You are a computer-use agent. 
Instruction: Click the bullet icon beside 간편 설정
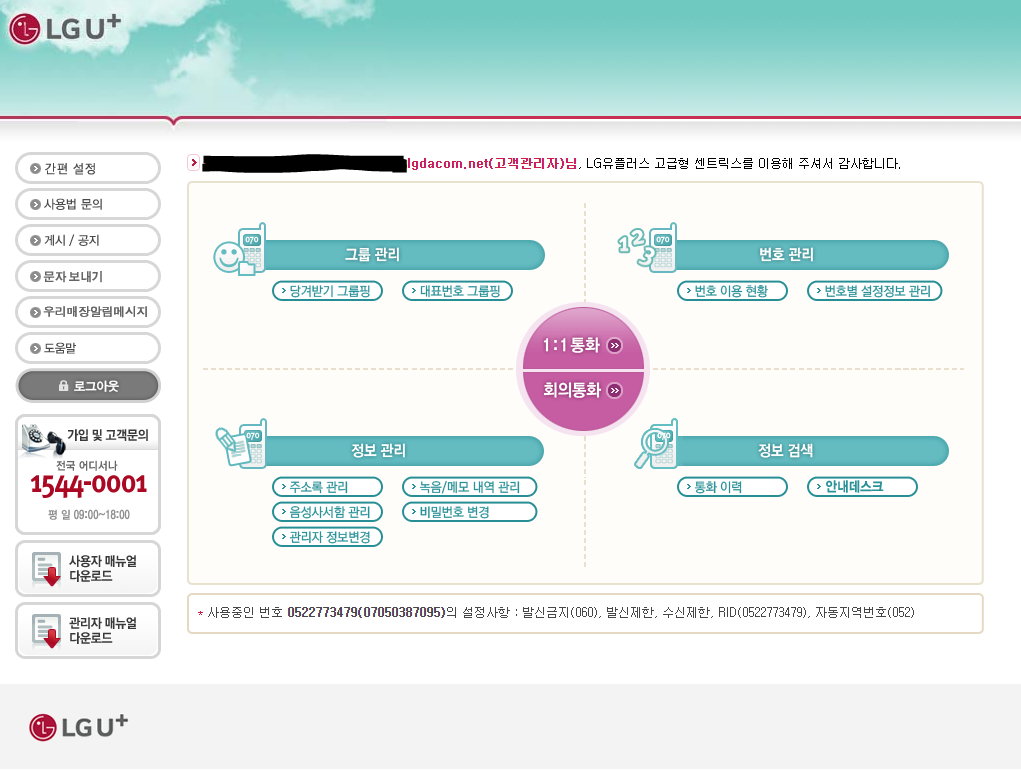click(36, 169)
